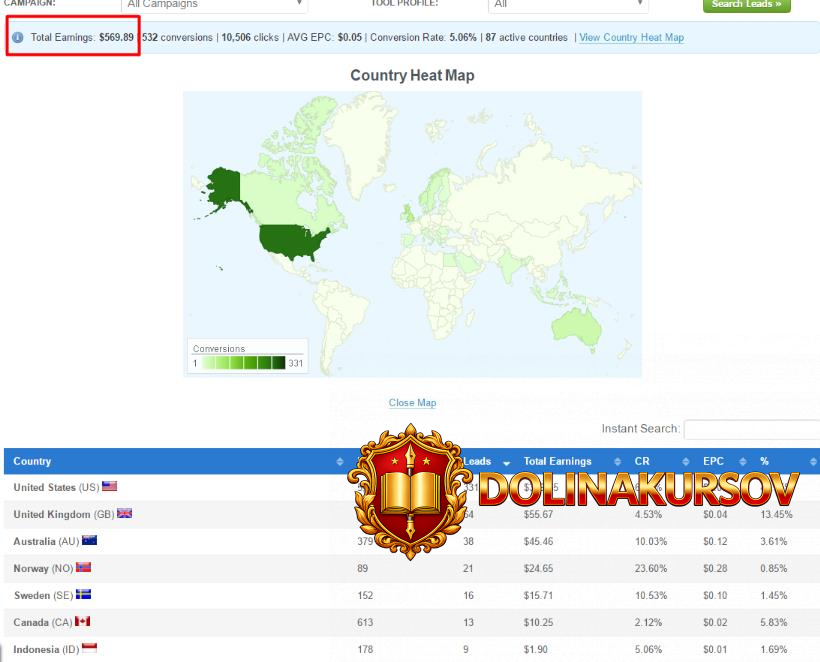Sort by the Leads column arrow

pos(506,462)
